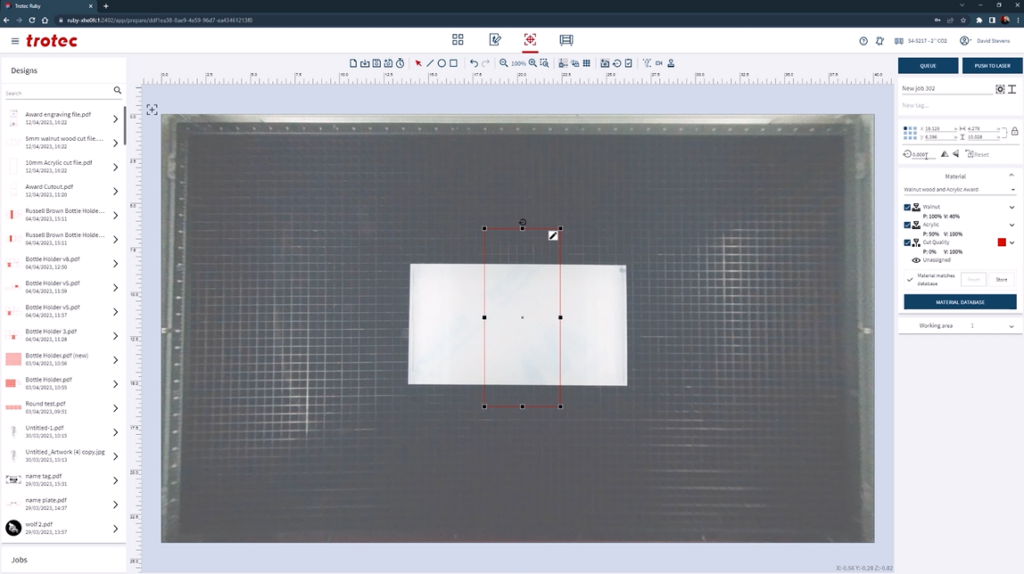Click the MATERIAL DATABASE button
1024x574 pixels.
(x=959, y=302)
